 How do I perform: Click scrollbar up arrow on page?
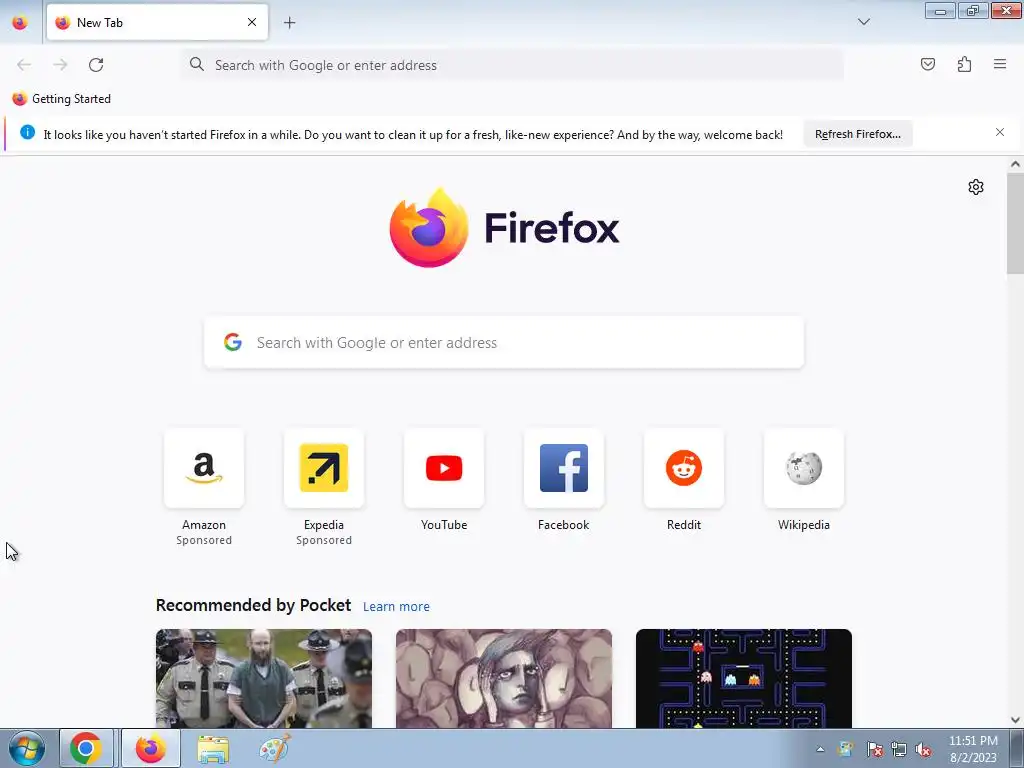(x=1015, y=165)
